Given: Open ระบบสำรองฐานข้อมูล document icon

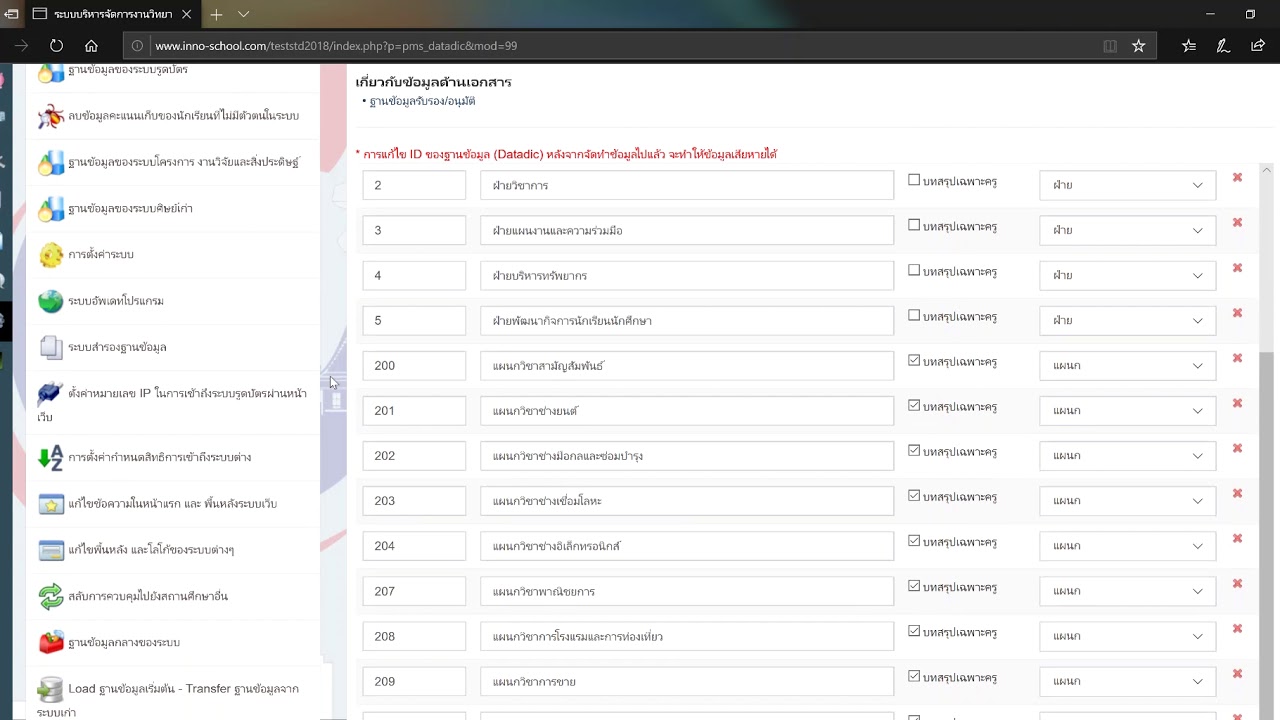Looking at the screenshot, I should click(51, 347).
